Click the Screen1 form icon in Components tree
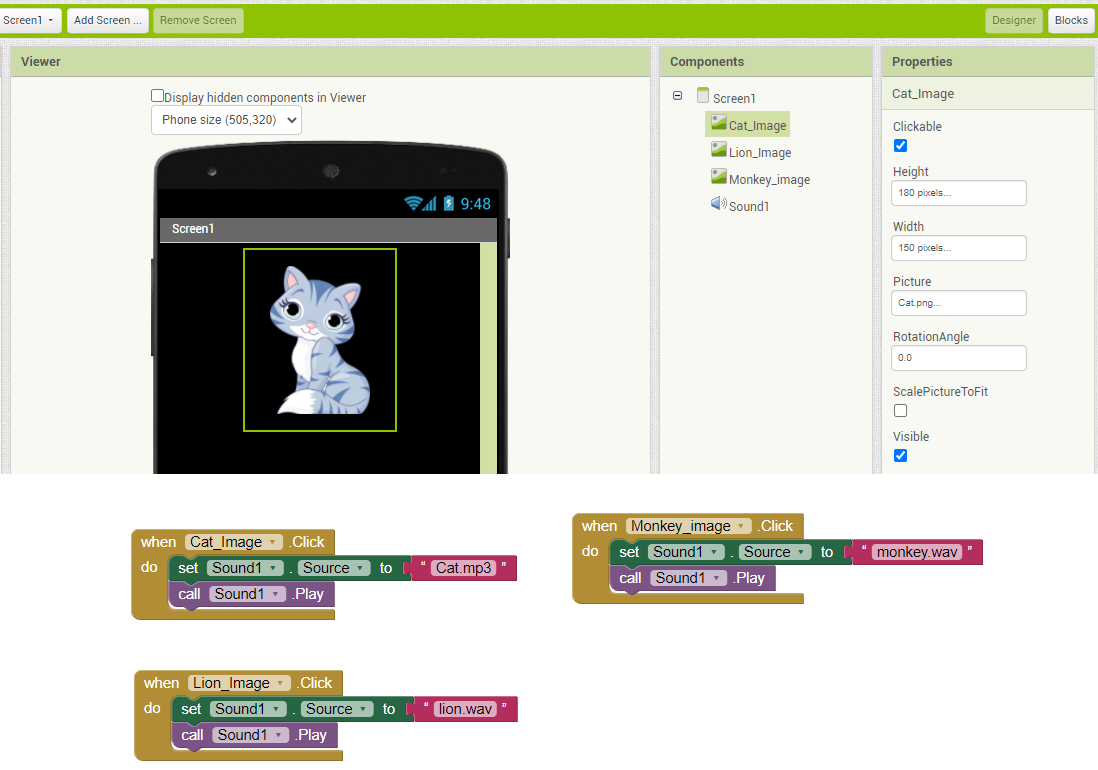Image resolution: width=1098 pixels, height=770 pixels. click(702, 97)
